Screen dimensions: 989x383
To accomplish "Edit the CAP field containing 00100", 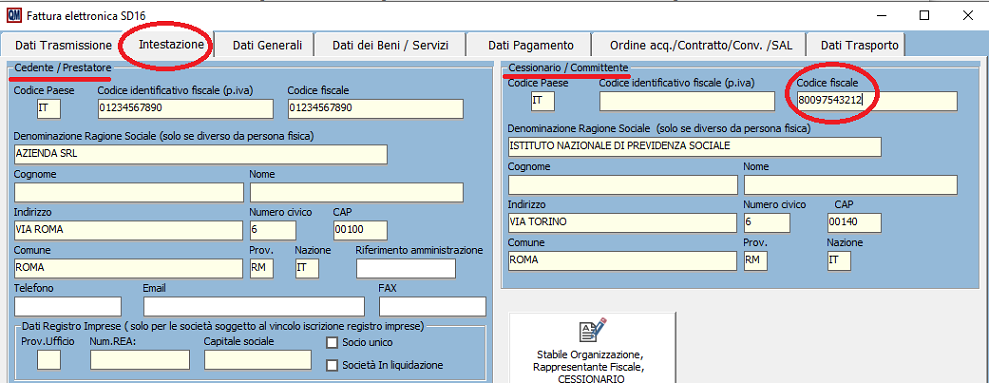I will (x=360, y=230).
